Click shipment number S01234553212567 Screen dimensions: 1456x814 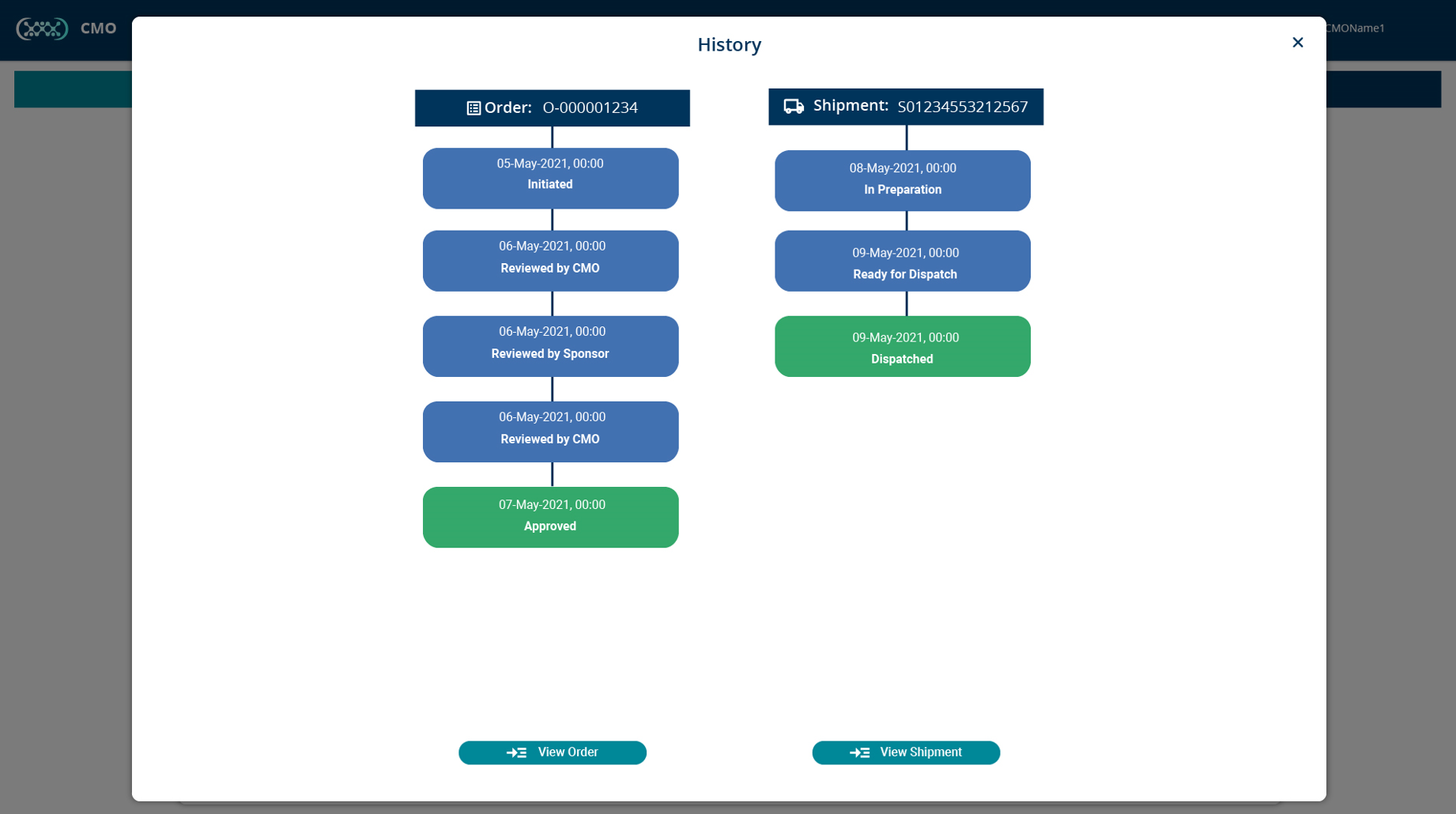(x=963, y=107)
